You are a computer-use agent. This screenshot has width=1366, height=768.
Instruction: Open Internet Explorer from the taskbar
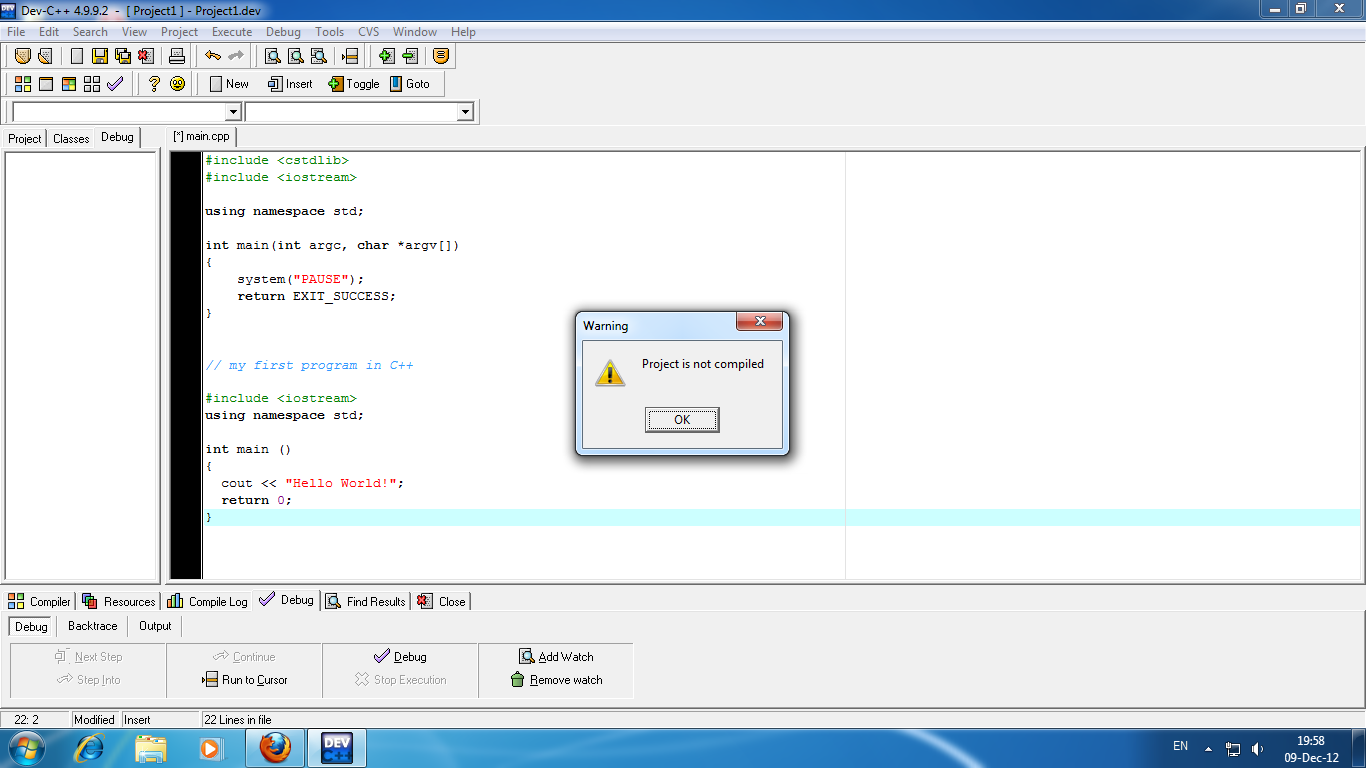(x=90, y=748)
